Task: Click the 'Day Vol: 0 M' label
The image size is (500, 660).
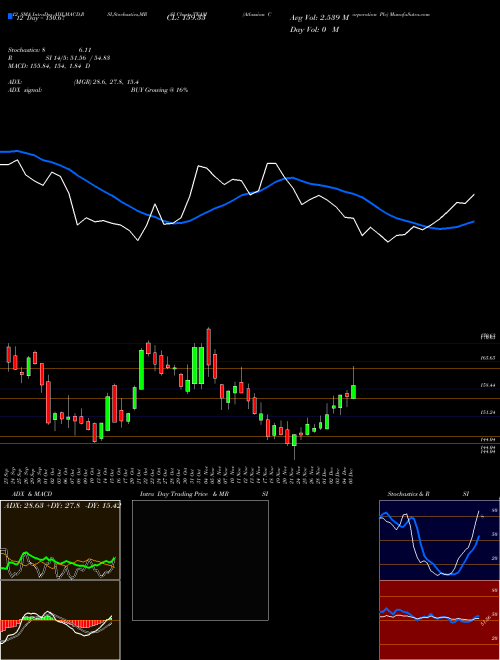Action: (314, 29)
